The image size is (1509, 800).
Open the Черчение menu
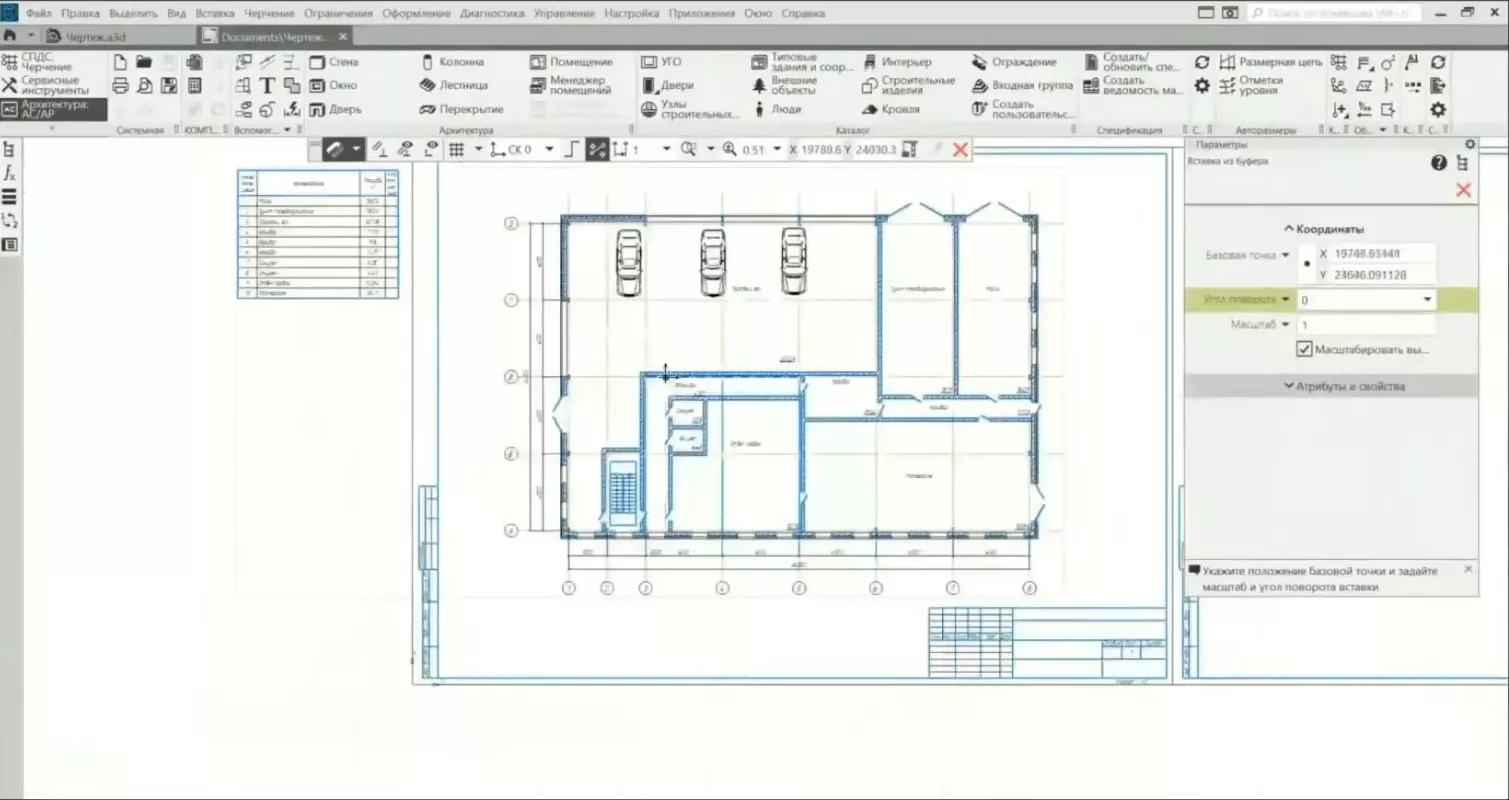click(x=268, y=14)
